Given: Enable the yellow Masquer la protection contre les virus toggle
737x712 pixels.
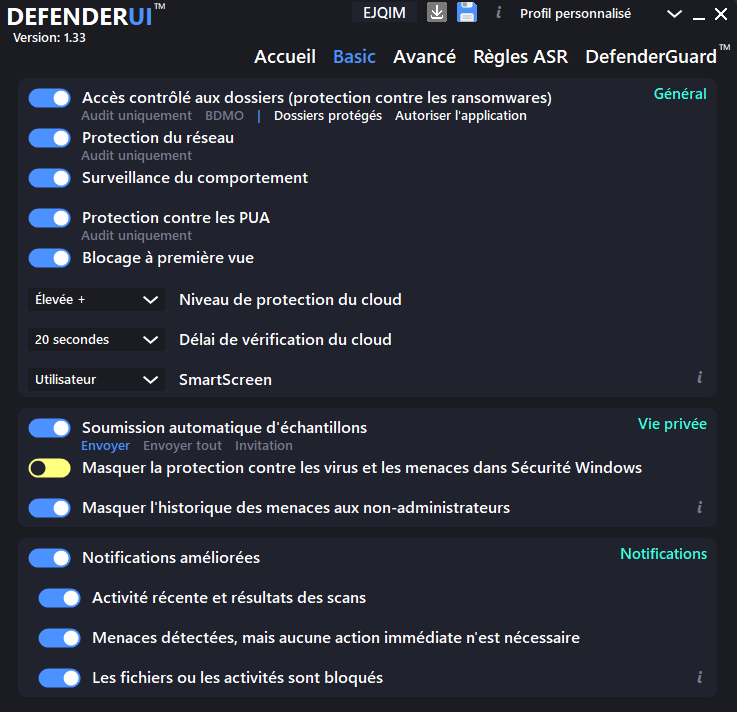Looking at the screenshot, I should click(x=49, y=468).
